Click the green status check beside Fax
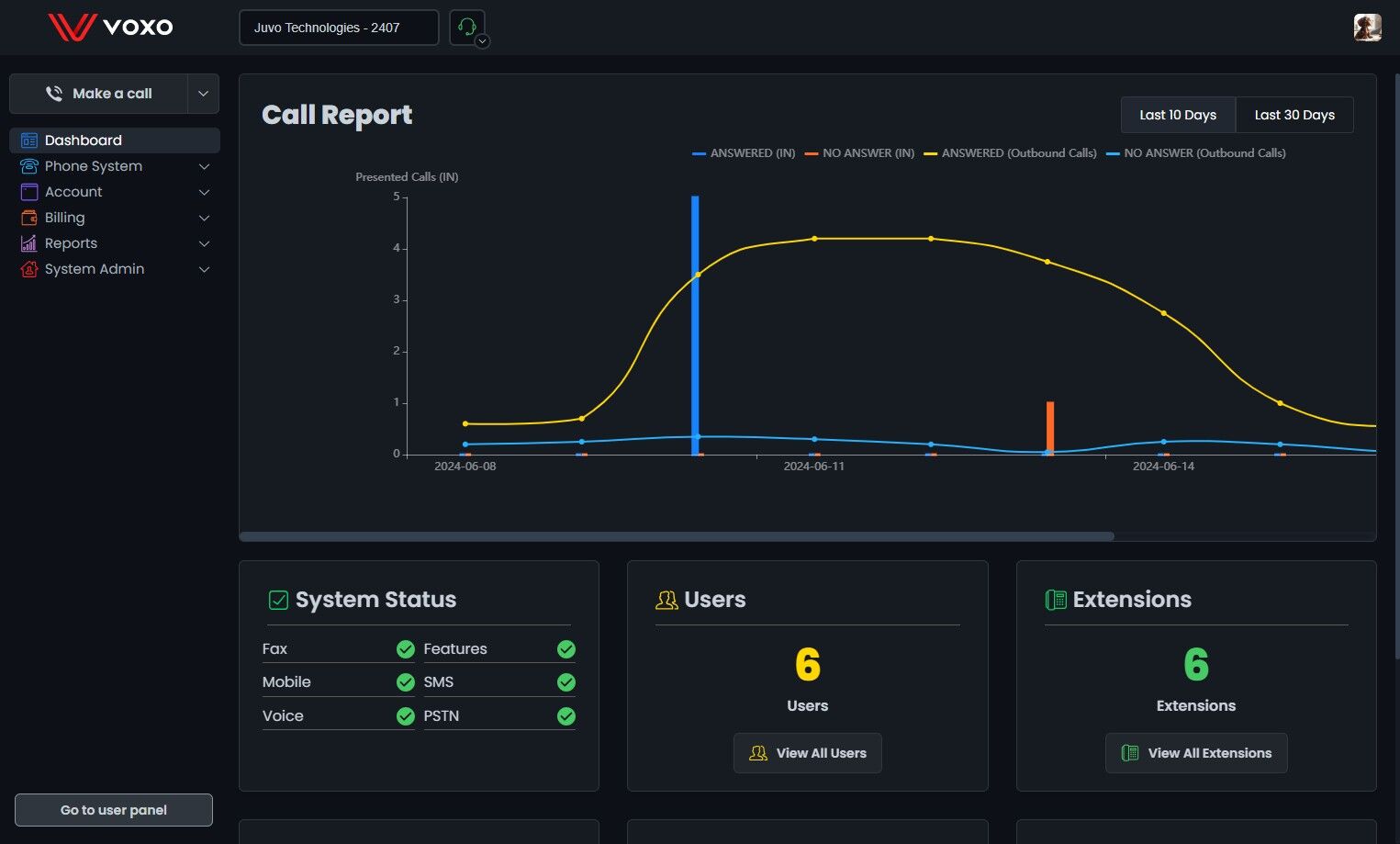Image resolution: width=1400 pixels, height=844 pixels. [405, 649]
